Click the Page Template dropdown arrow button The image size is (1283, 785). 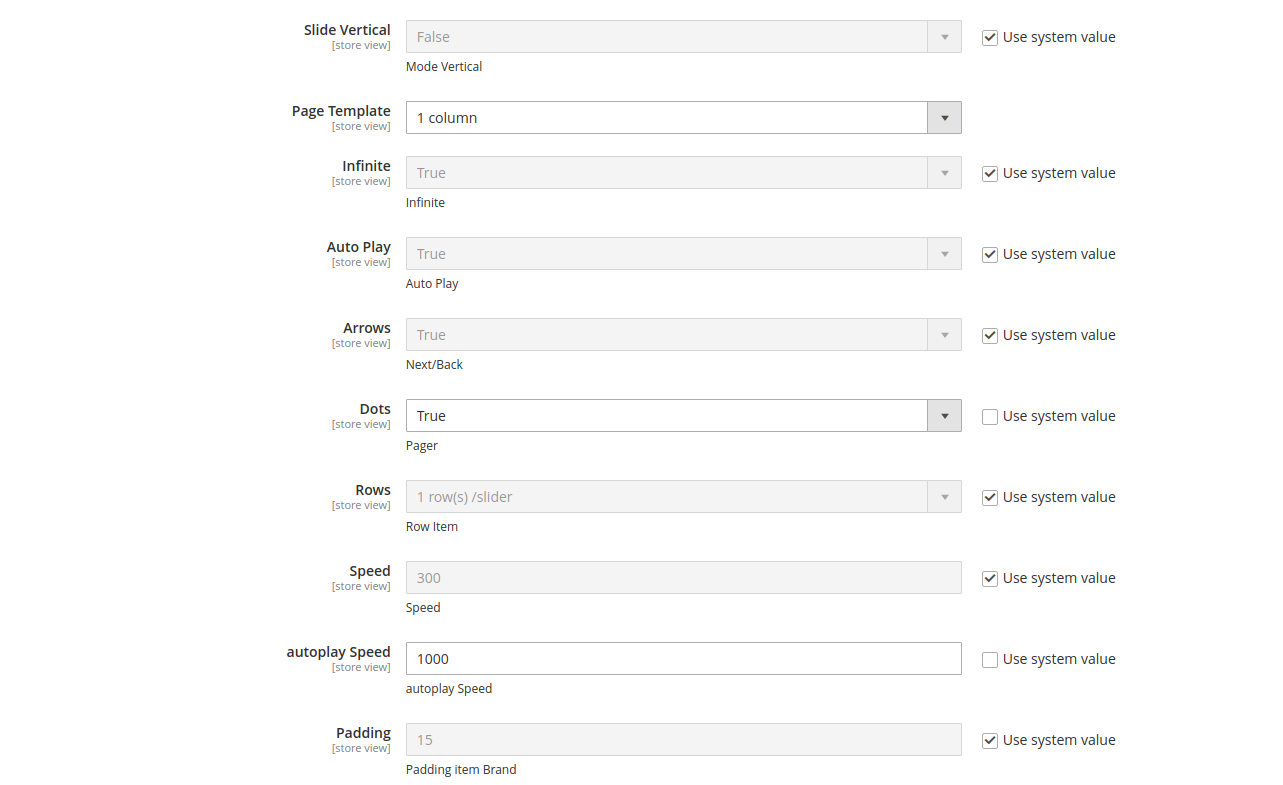click(x=944, y=118)
